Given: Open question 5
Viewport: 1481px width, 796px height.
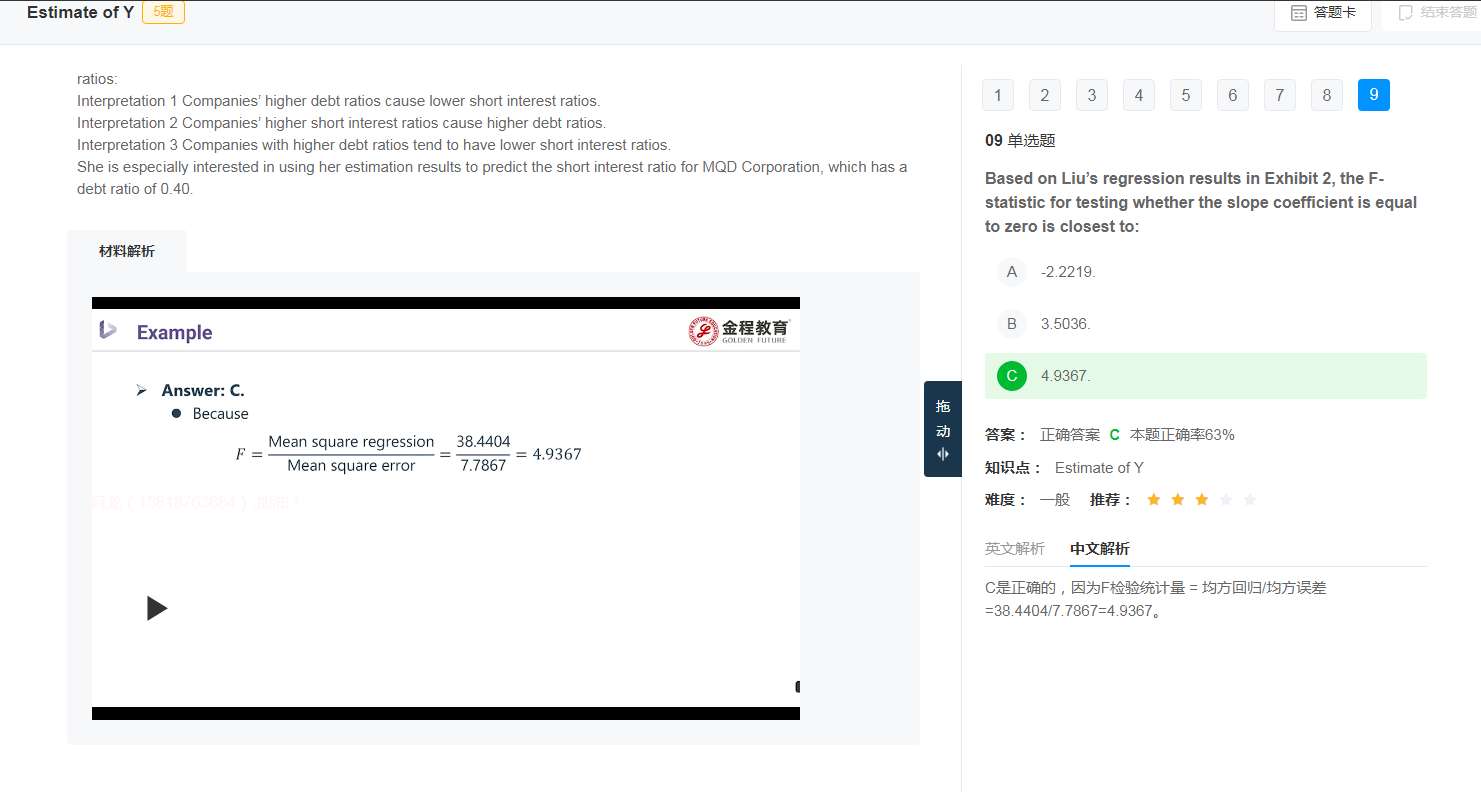Looking at the screenshot, I should pos(1185,95).
